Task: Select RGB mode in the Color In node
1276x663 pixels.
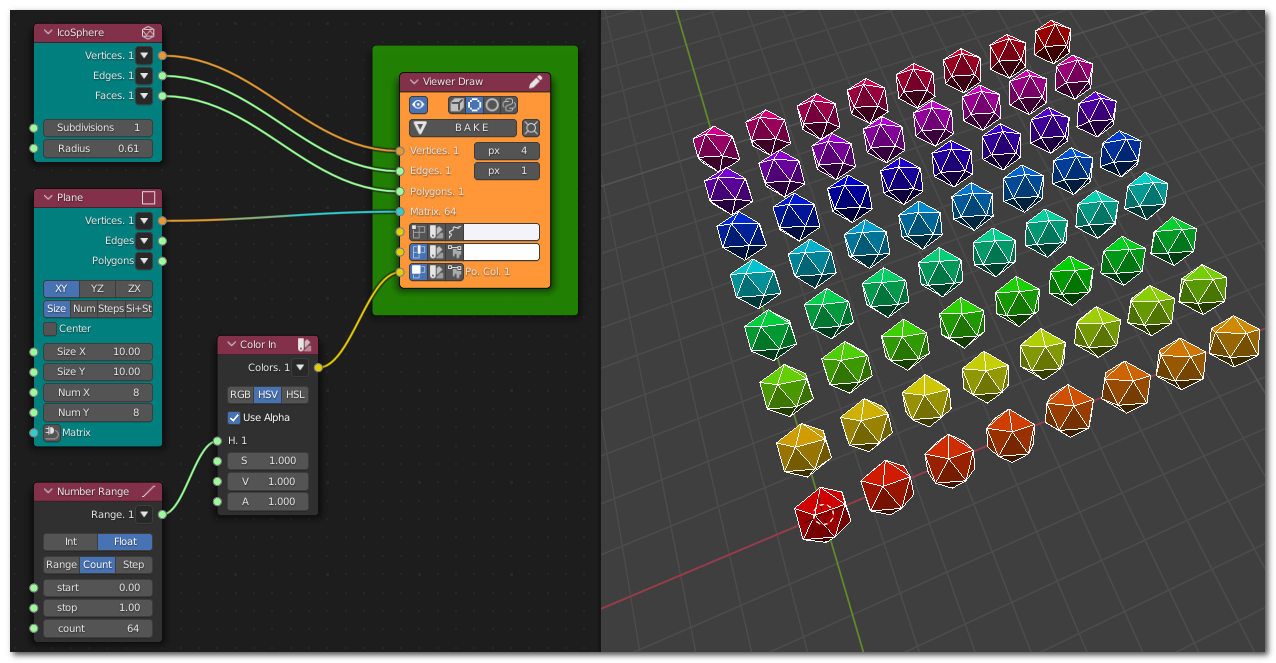Action: pos(240,395)
